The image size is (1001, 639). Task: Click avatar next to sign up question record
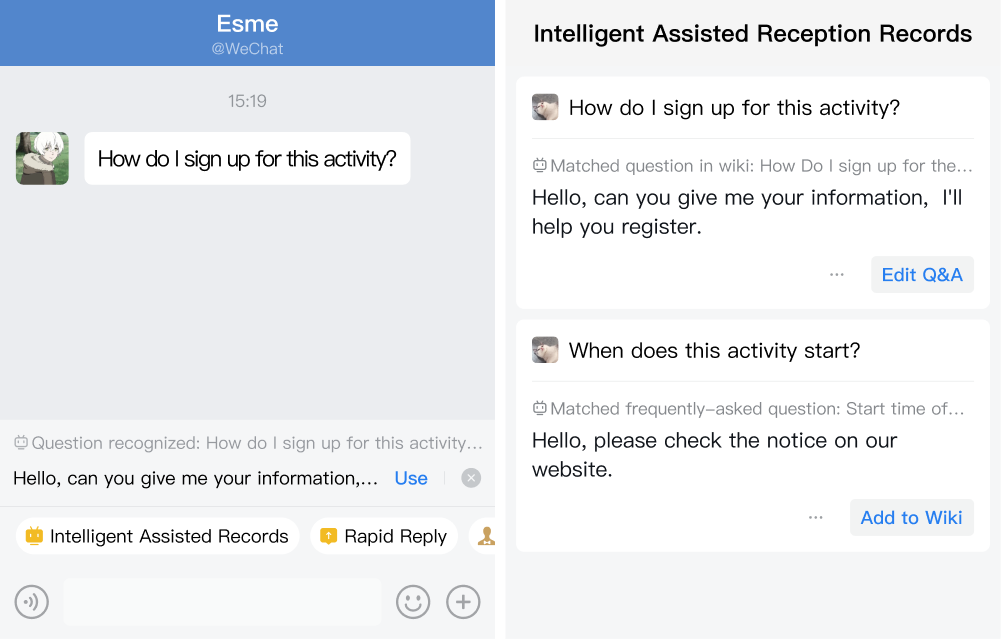pyautogui.click(x=545, y=107)
